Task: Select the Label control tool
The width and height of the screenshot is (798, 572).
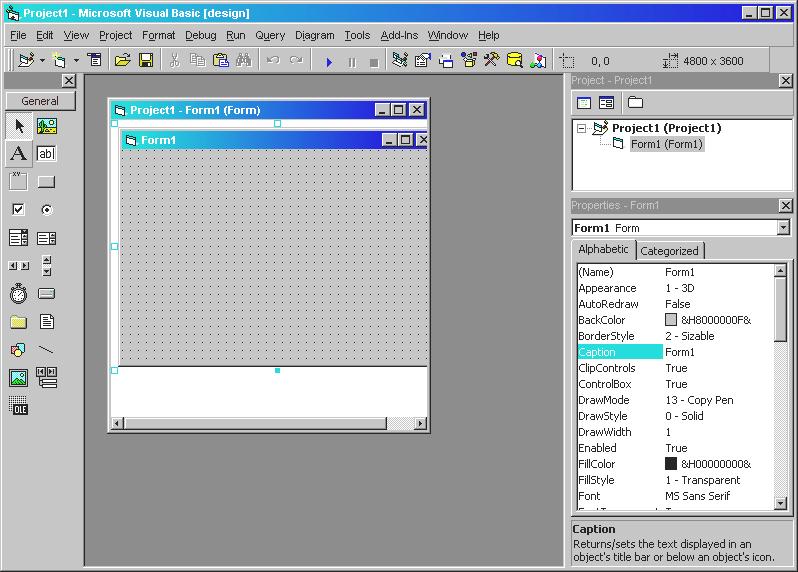Action: [x=19, y=153]
